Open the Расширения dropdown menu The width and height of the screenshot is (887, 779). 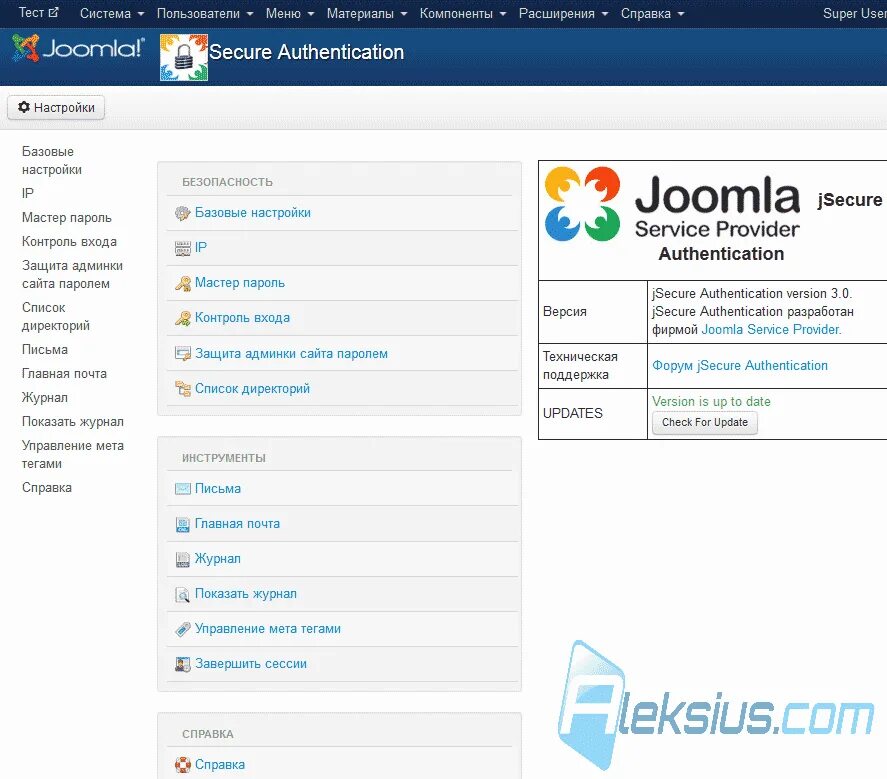[x=563, y=14]
